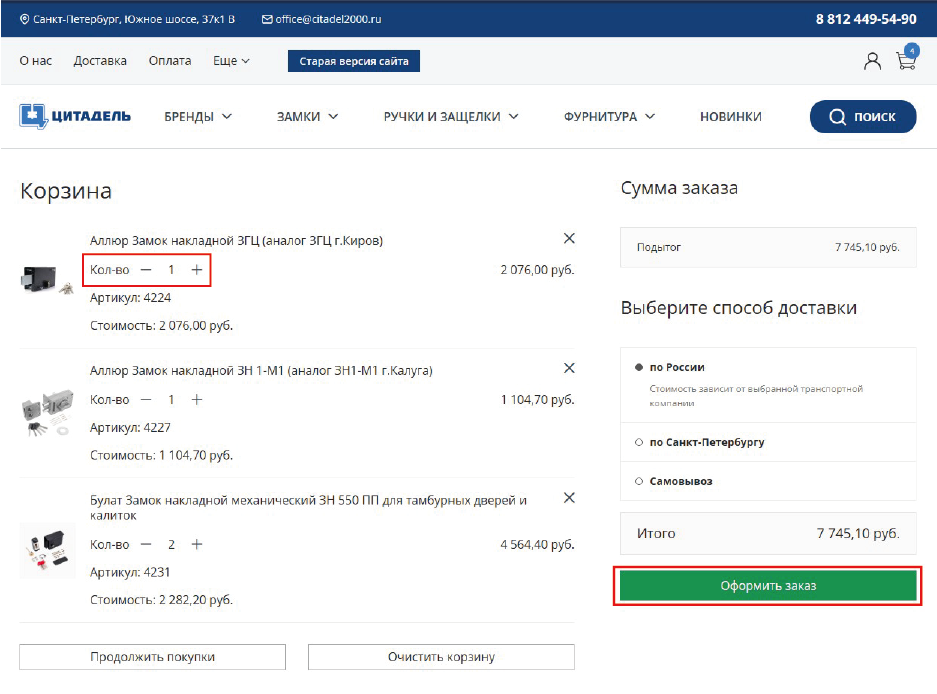
Task: Open the НОВИНКИ section
Action: 730,117
